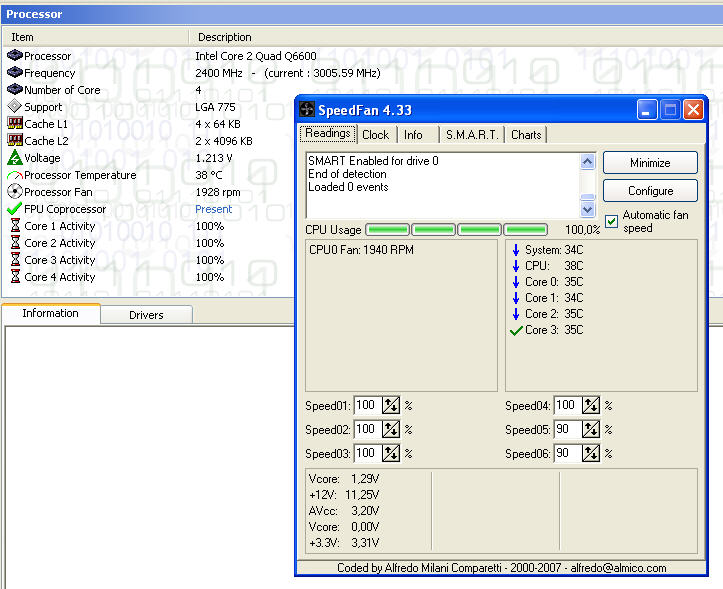Click the Core 2 temperature arrow icon

click(x=516, y=314)
